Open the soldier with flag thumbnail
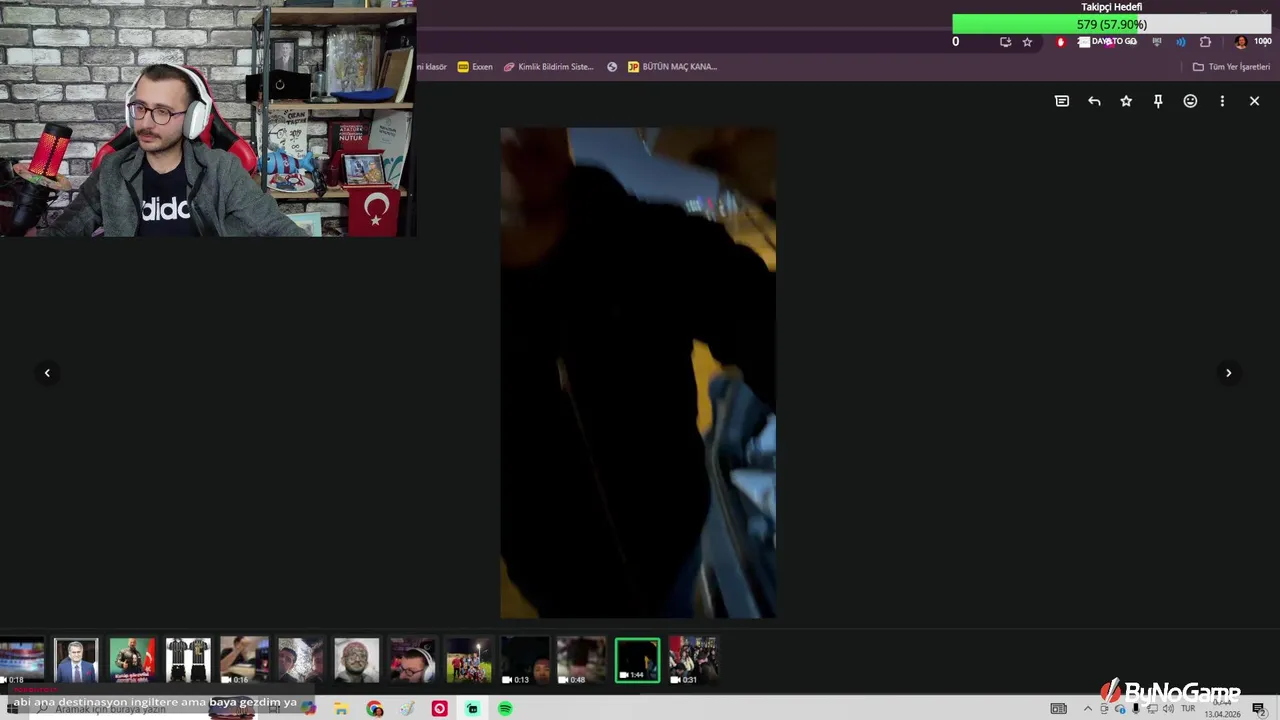The image size is (1280, 720). 133,660
